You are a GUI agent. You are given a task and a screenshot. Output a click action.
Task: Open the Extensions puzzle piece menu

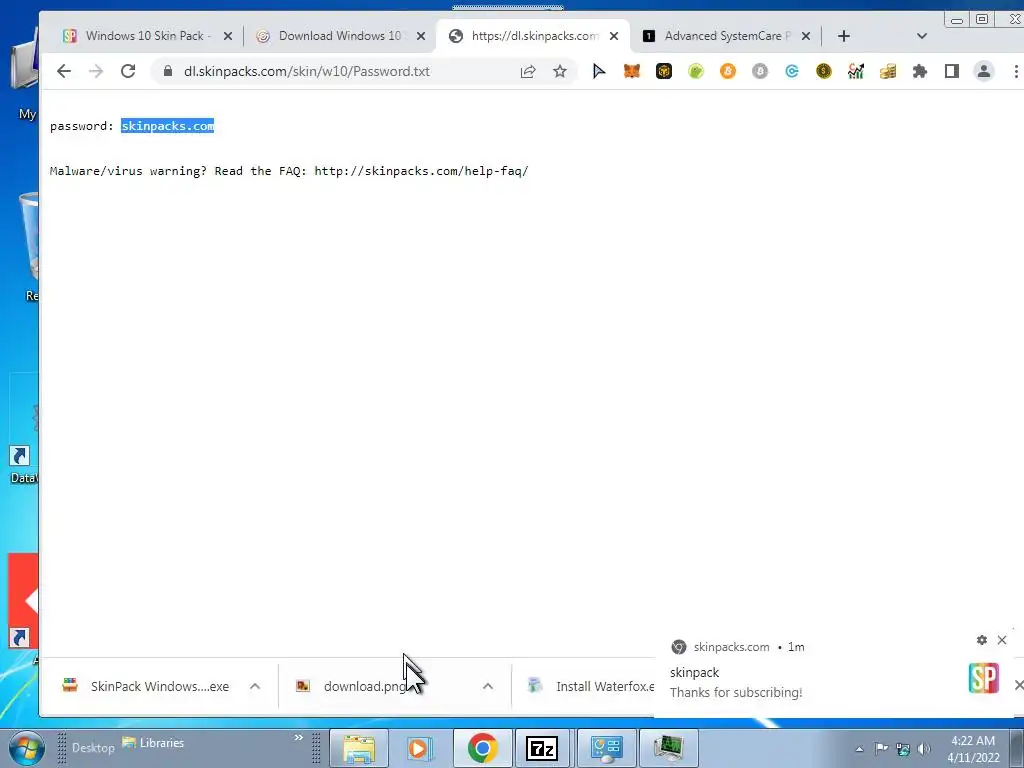[x=920, y=71]
